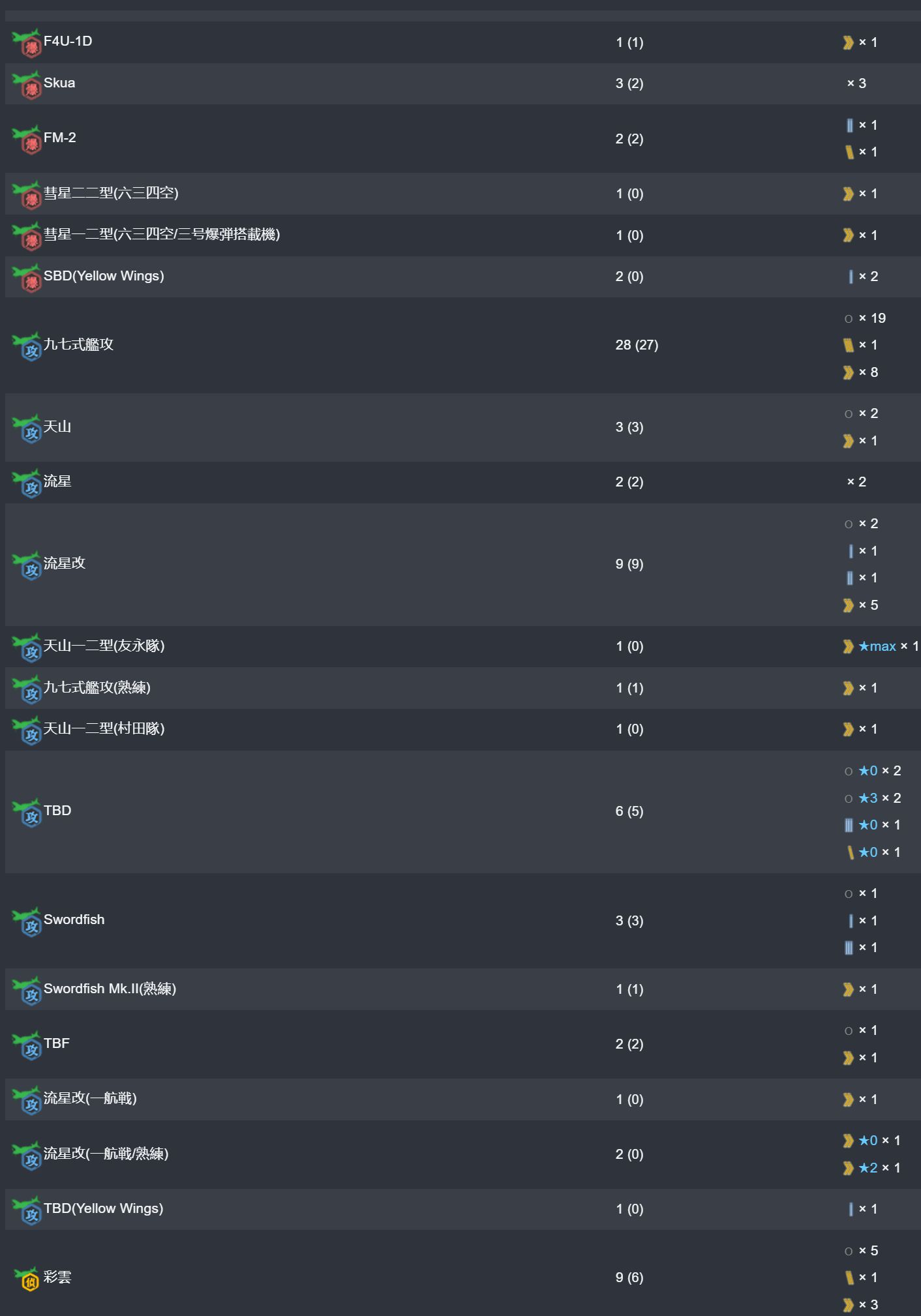The image size is (921, 1316).
Task: Click the FM-2 equipment name
Action: tap(59, 138)
